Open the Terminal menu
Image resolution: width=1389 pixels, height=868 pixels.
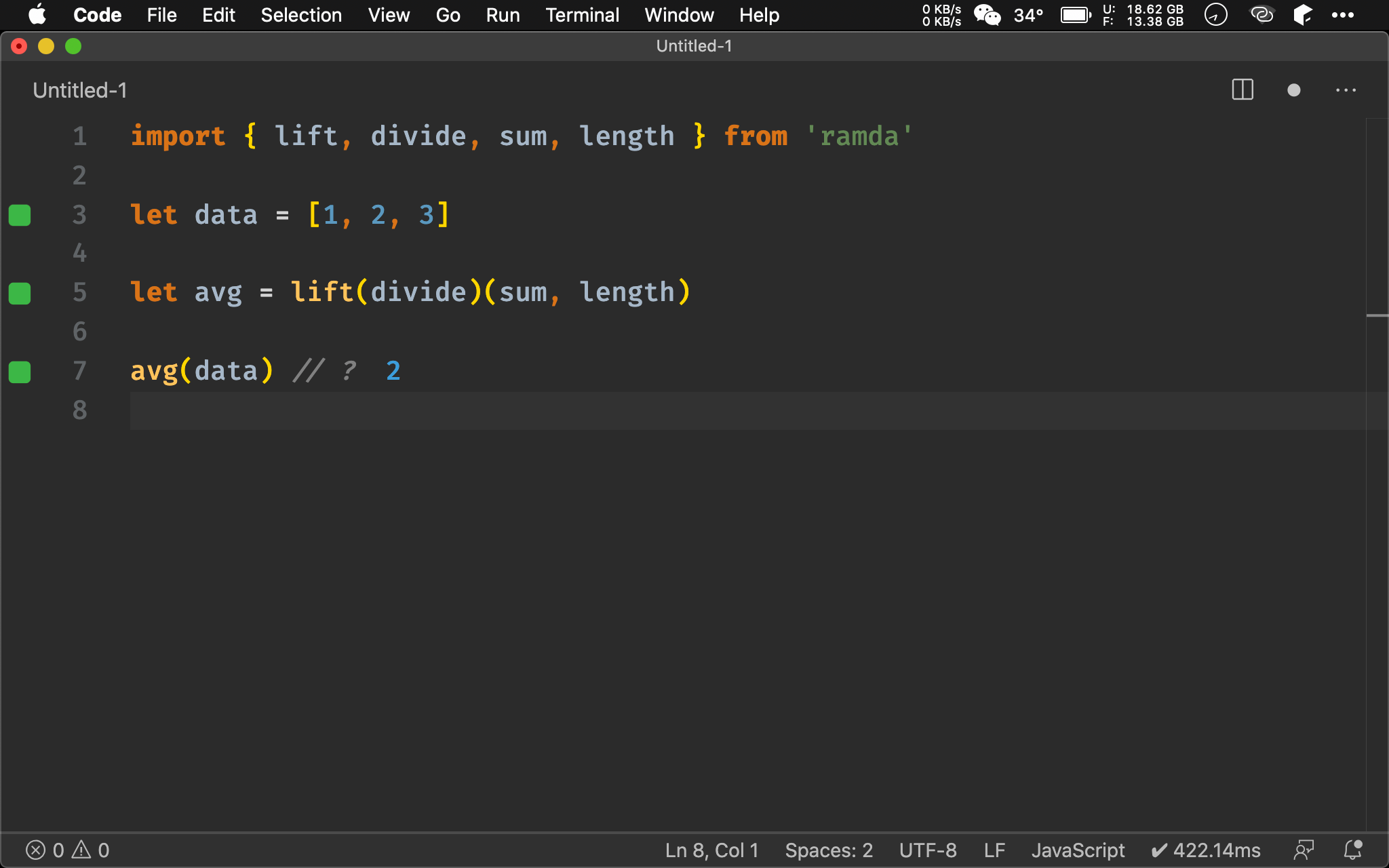pyautogui.click(x=582, y=15)
